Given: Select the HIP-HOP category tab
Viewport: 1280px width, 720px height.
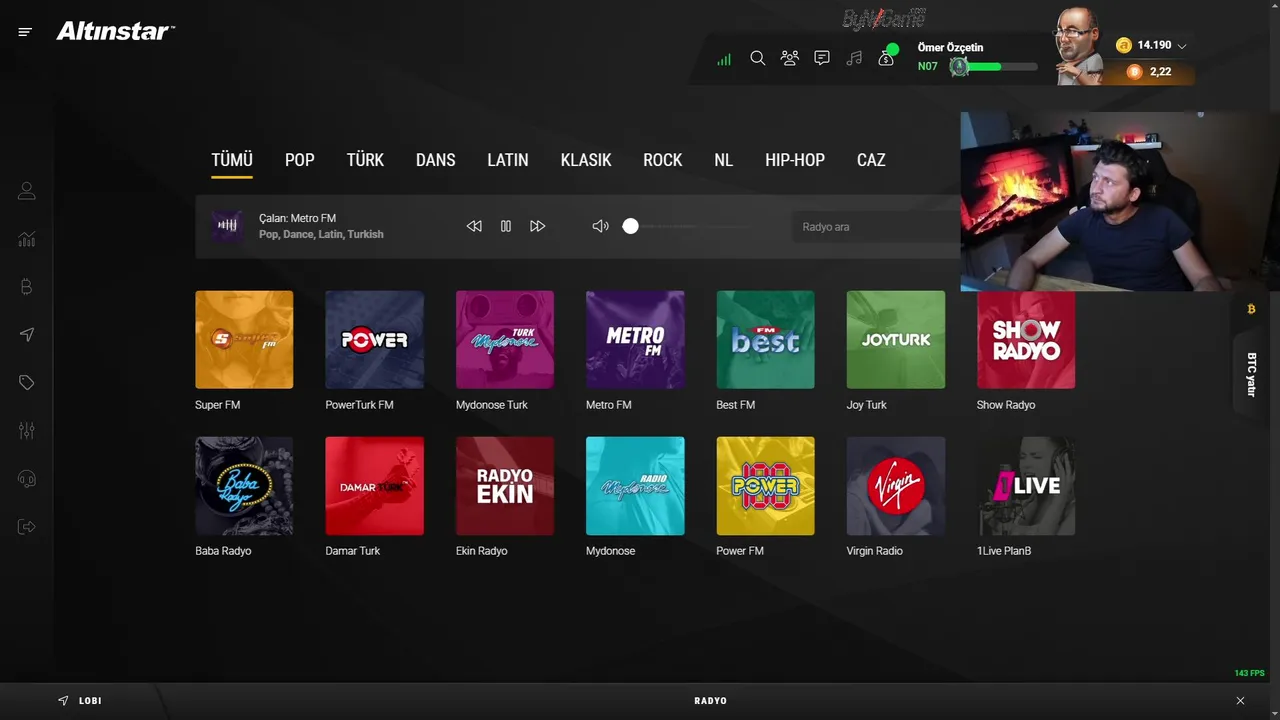Looking at the screenshot, I should click(795, 160).
